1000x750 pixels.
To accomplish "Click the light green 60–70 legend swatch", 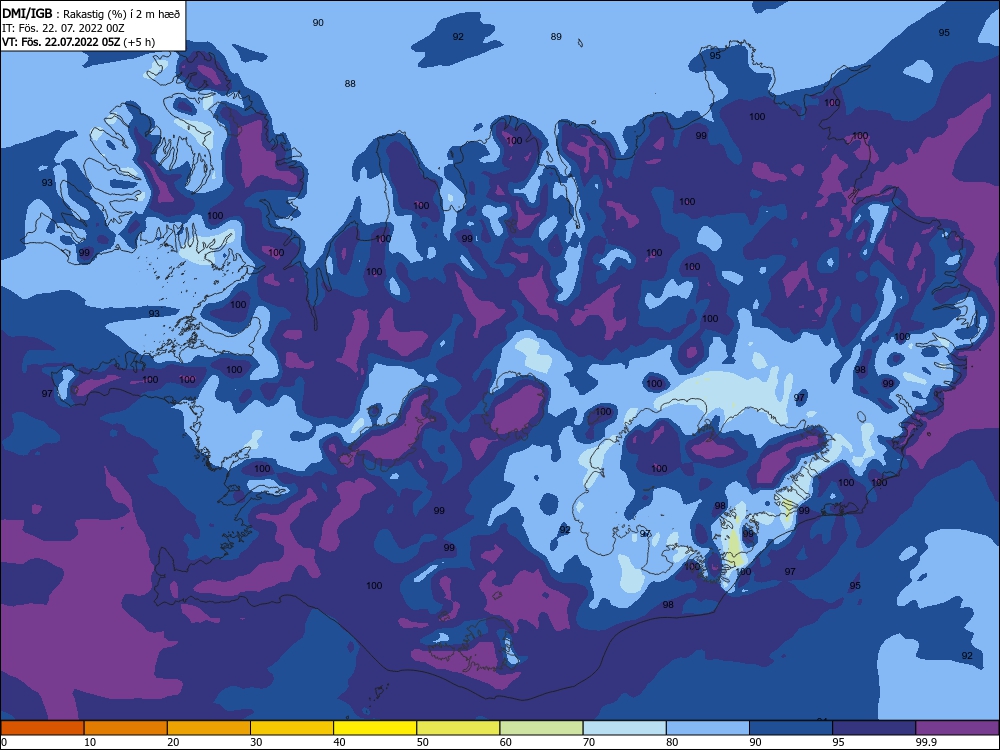I will coord(541,728).
